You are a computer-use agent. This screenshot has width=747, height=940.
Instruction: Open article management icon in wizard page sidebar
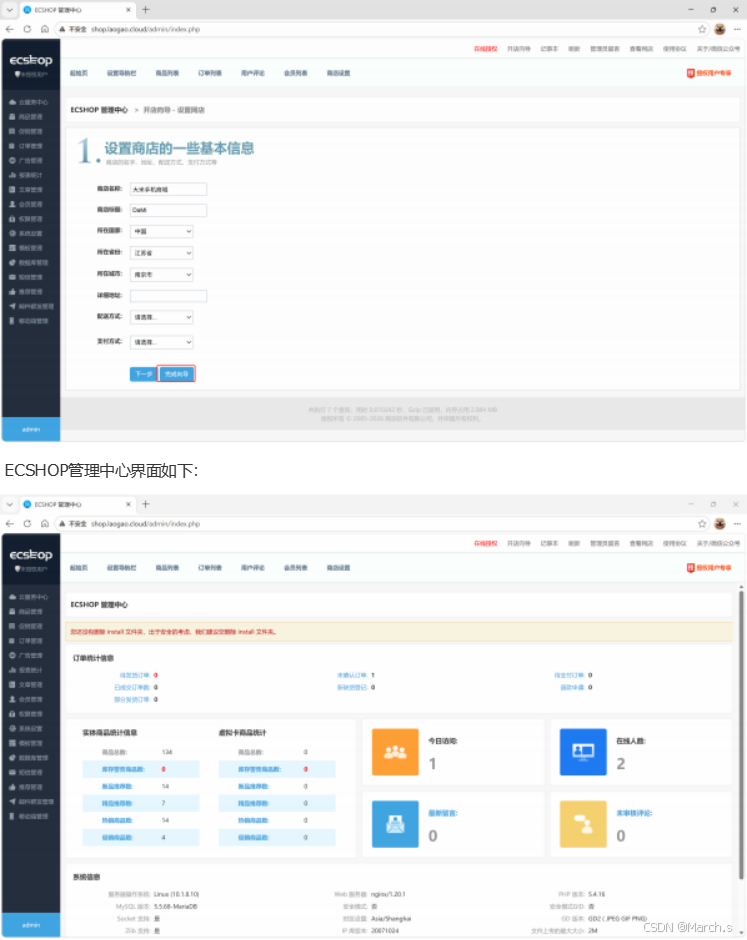12,189
